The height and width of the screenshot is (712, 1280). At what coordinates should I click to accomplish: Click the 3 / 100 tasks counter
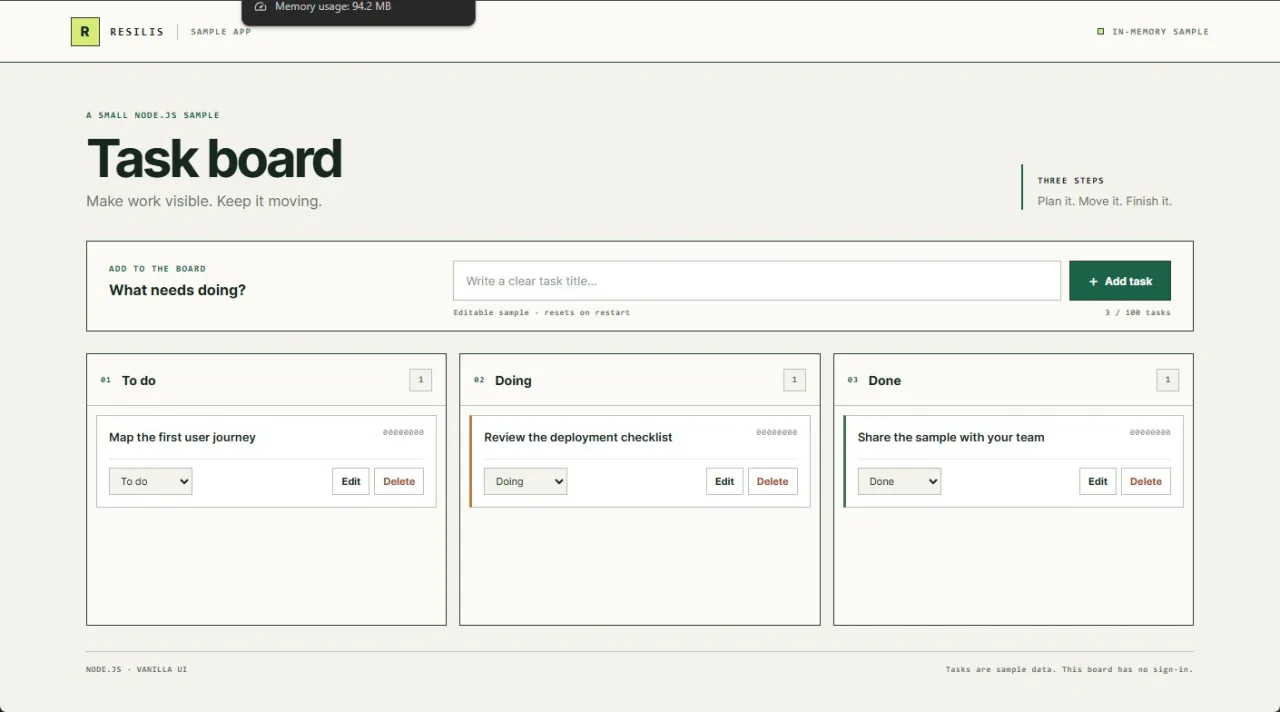click(x=1138, y=312)
